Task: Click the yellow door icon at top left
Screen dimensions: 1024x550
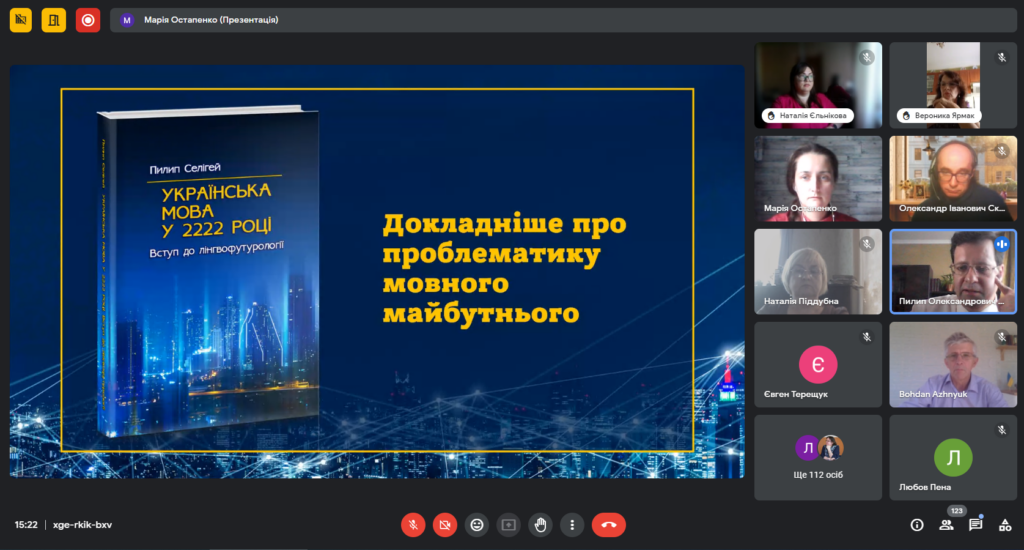Action: tap(54, 20)
